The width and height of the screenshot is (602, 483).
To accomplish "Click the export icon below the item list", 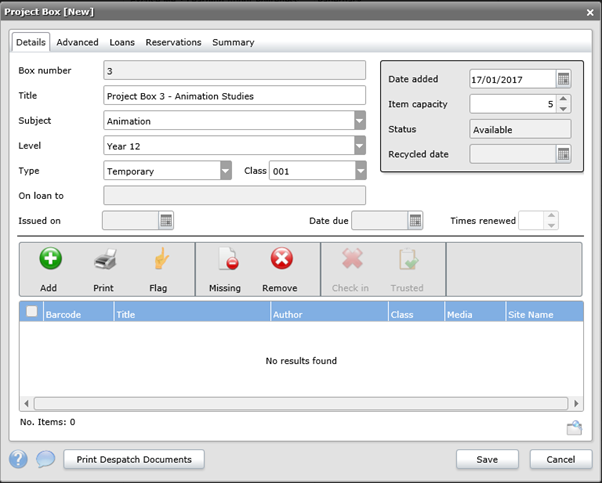I will point(574,428).
